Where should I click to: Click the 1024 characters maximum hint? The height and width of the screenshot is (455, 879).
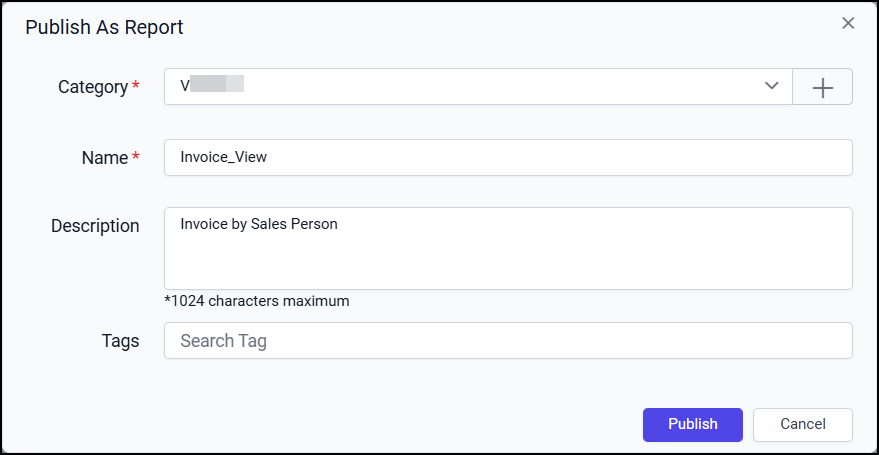(257, 301)
